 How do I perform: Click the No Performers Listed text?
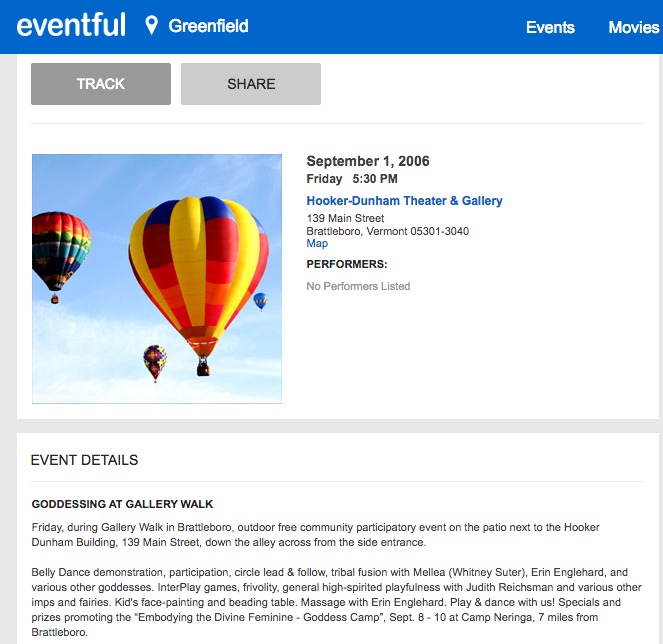pyautogui.click(x=358, y=286)
